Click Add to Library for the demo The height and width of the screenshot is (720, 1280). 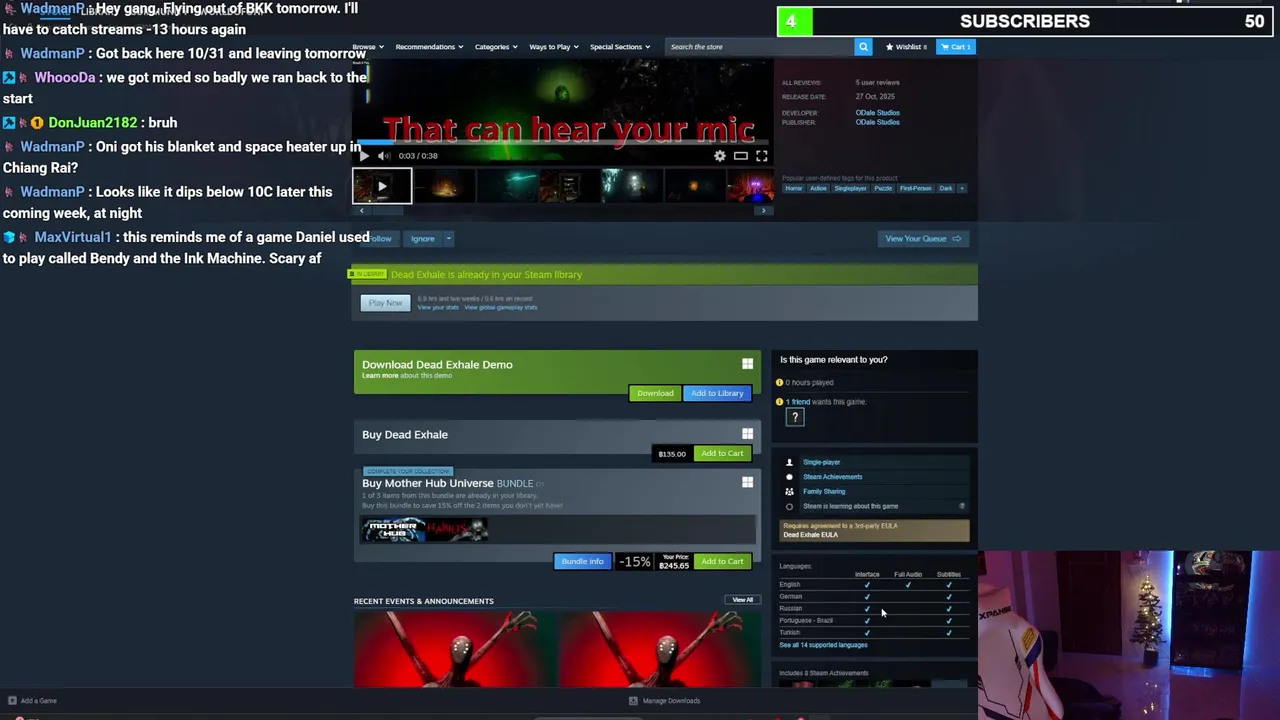pyautogui.click(x=717, y=393)
